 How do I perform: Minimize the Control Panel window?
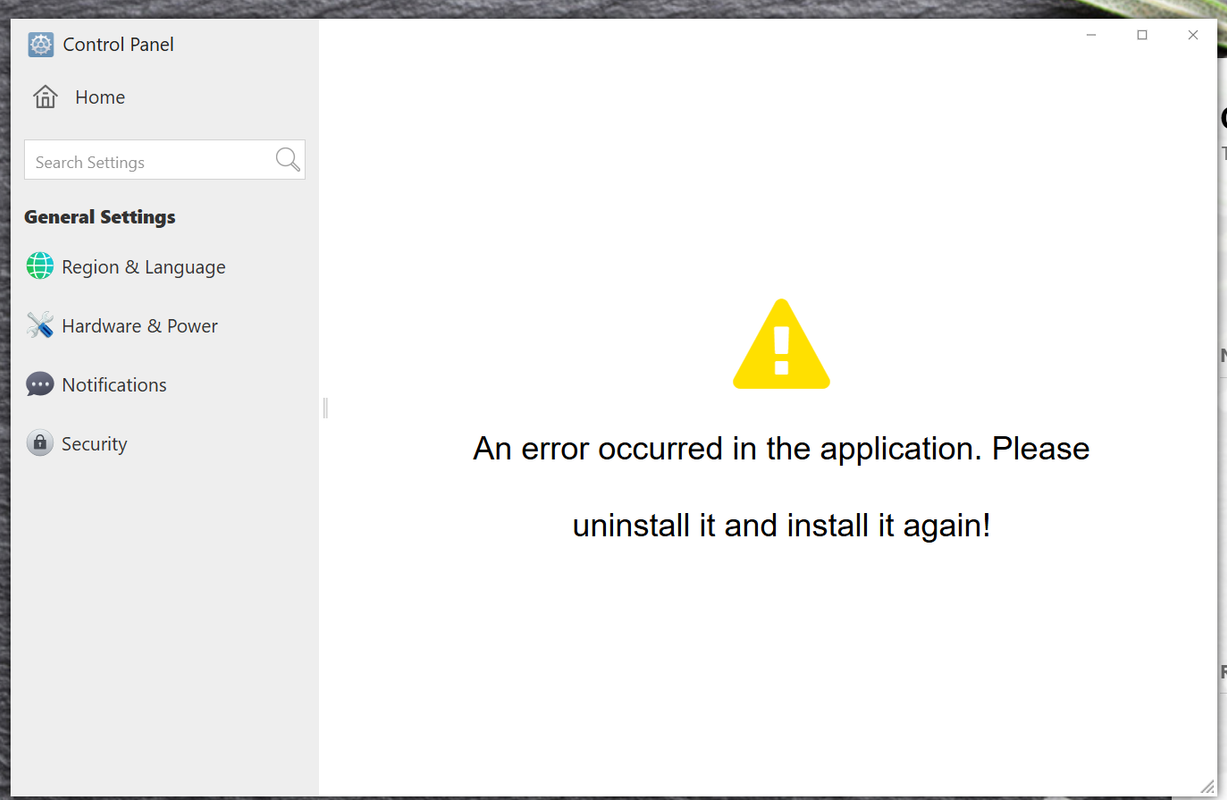click(x=1091, y=35)
